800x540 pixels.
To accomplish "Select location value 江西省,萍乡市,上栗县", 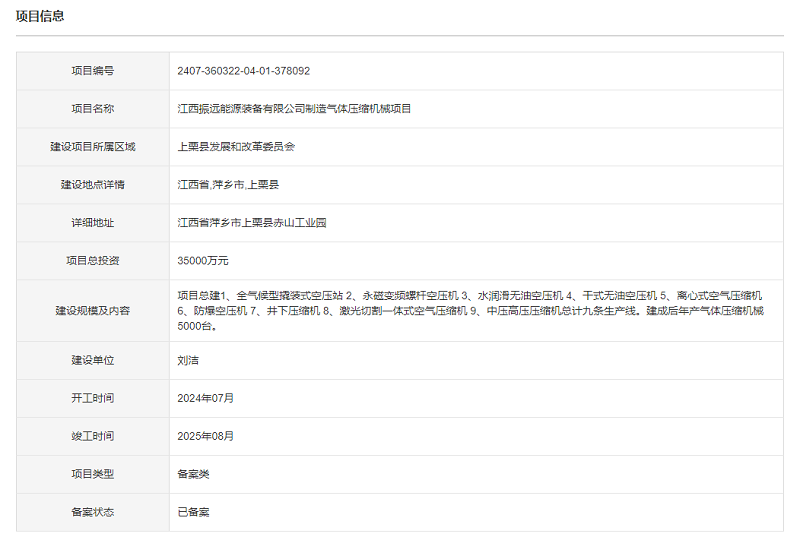I will [x=228, y=185].
